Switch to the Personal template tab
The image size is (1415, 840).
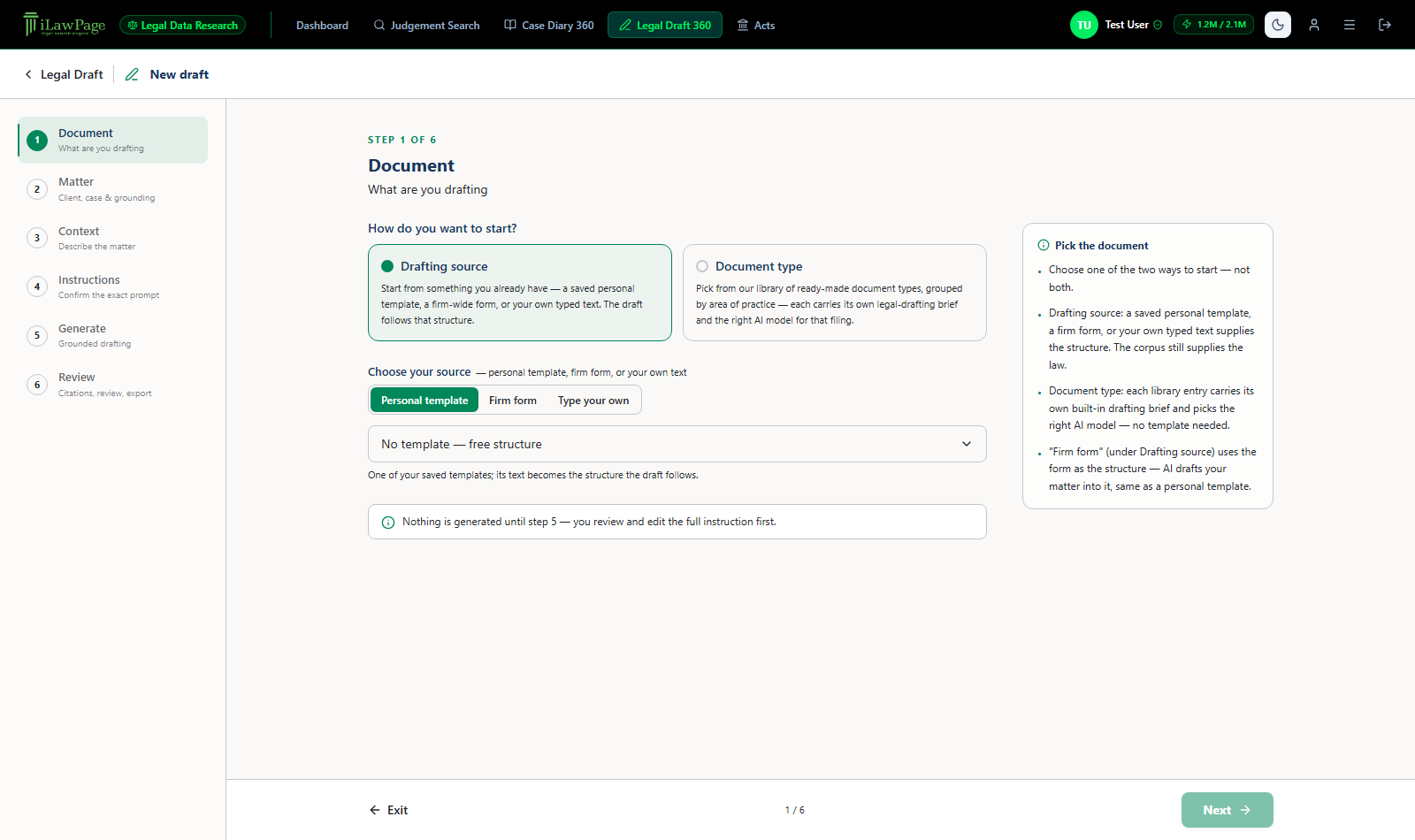424,400
